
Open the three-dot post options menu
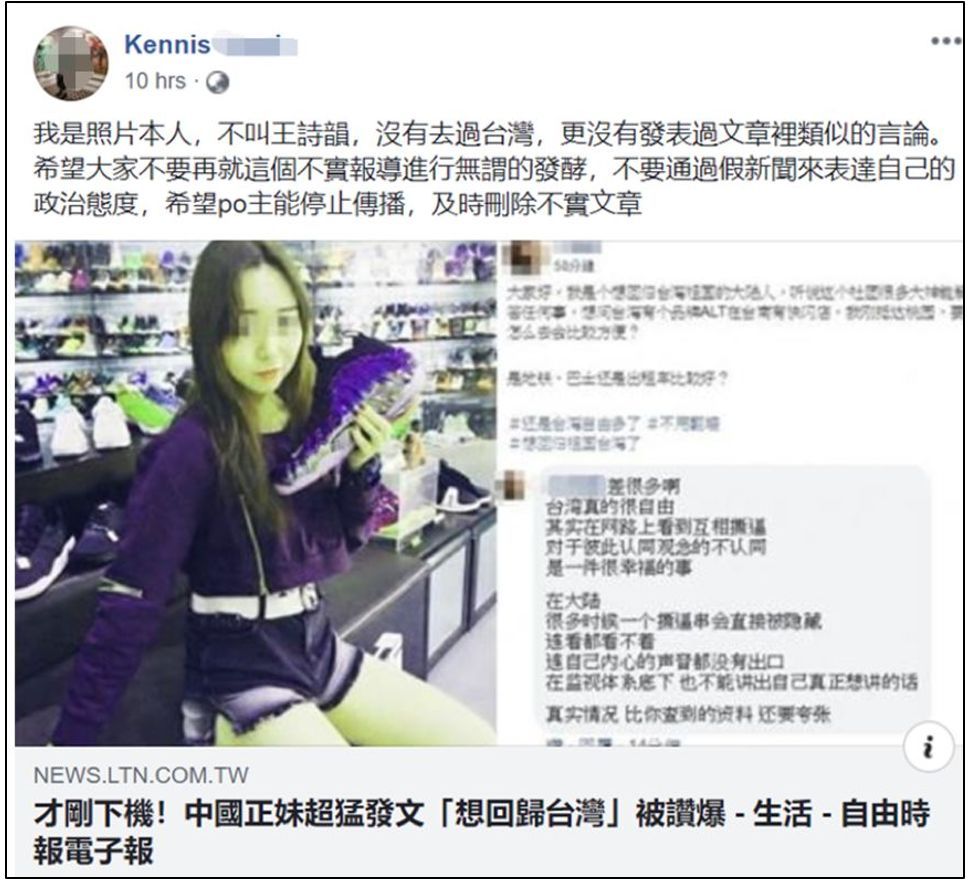click(x=945, y=42)
